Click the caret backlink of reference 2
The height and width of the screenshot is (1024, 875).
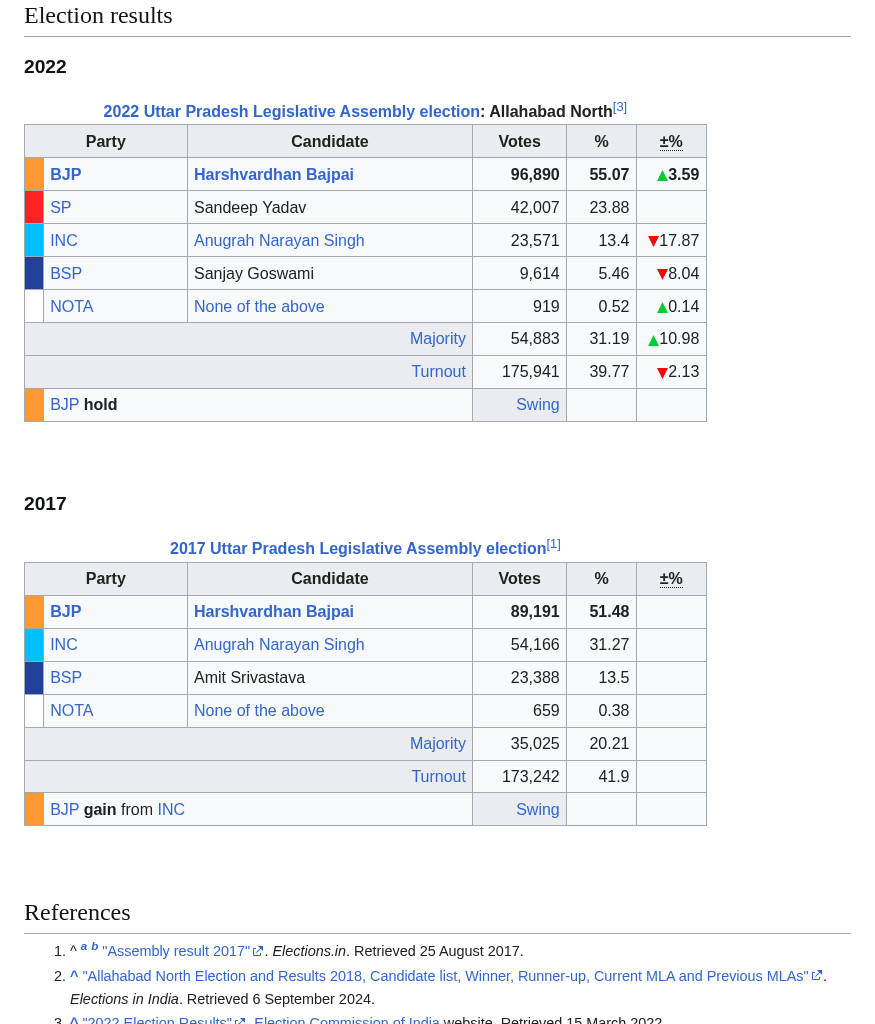[x=74, y=976]
